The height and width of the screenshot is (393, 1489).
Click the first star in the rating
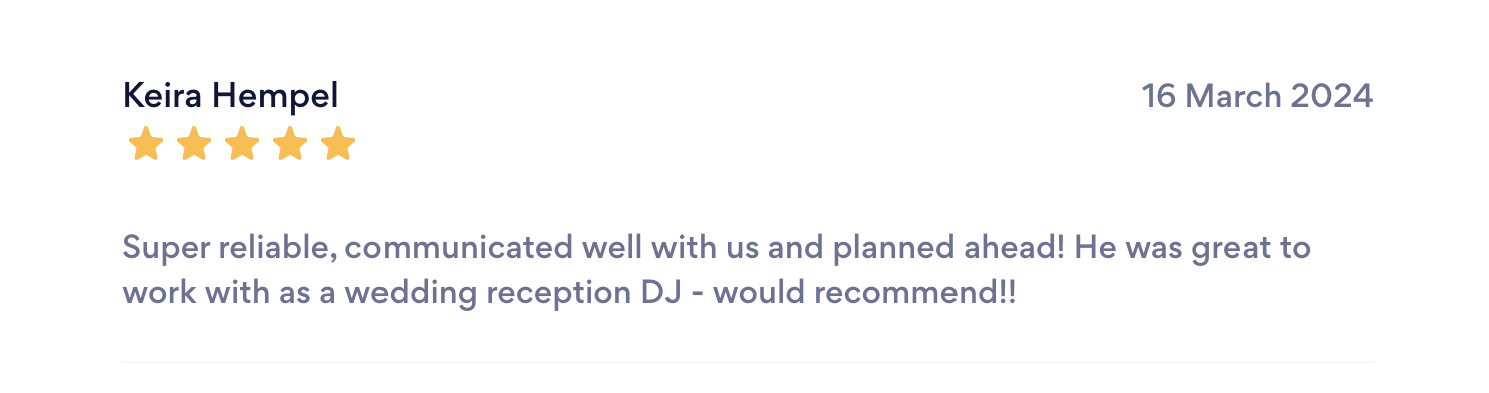(145, 144)
